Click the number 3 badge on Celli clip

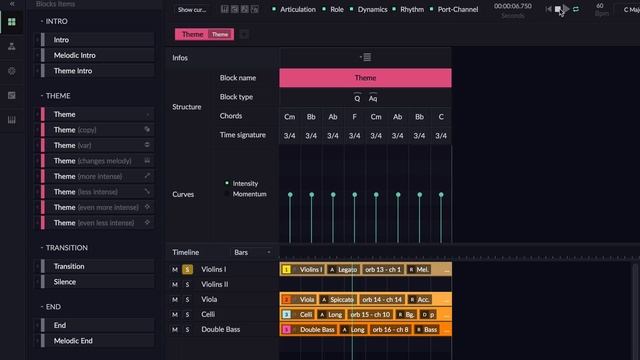(286, 314)
